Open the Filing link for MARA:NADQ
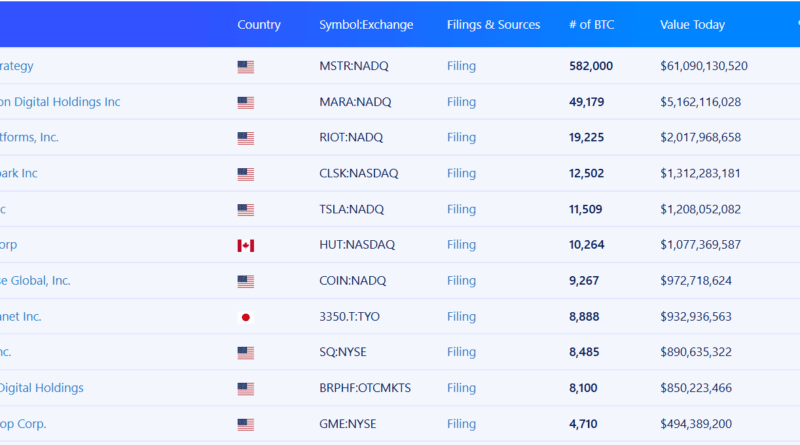Screen dimensions: 800x445 click(x=461, y=102)
